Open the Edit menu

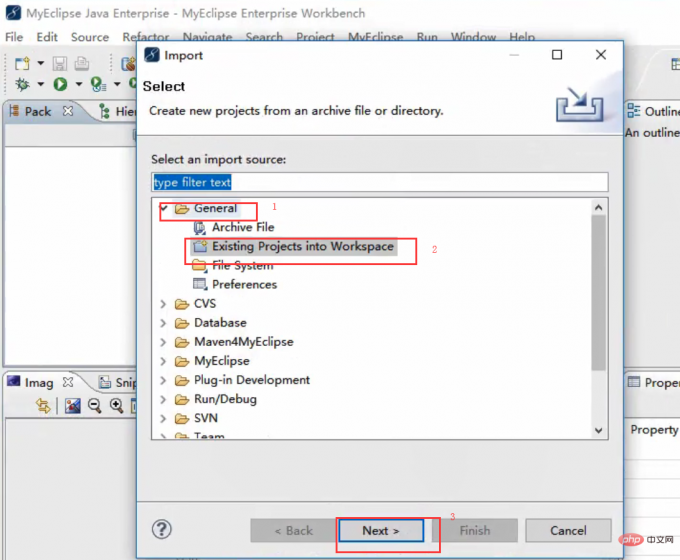click(47, 37)
